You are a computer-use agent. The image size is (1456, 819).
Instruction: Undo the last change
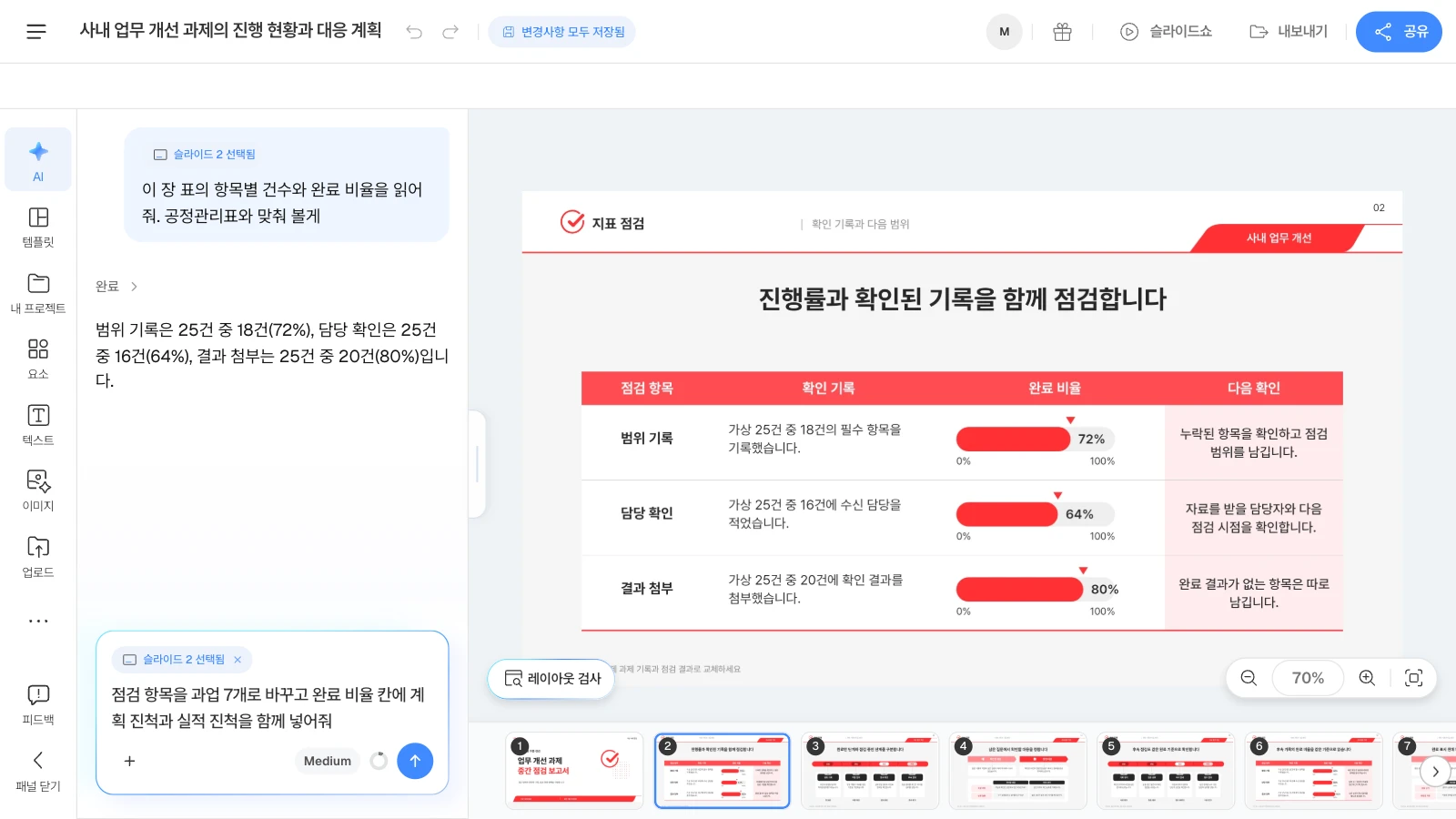pyautogui.click(x=414, y=32)
